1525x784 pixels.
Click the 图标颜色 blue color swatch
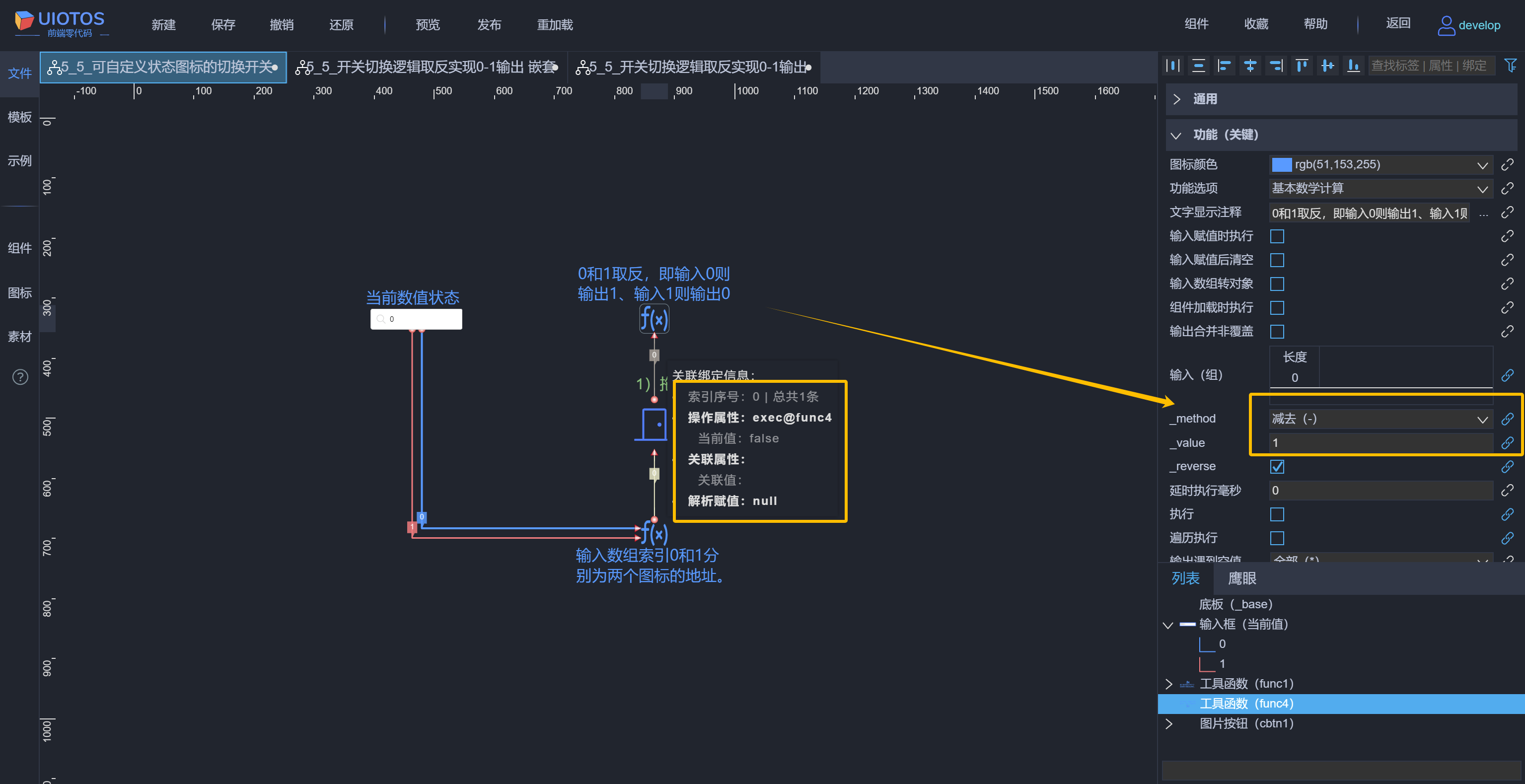(1281, 165)
